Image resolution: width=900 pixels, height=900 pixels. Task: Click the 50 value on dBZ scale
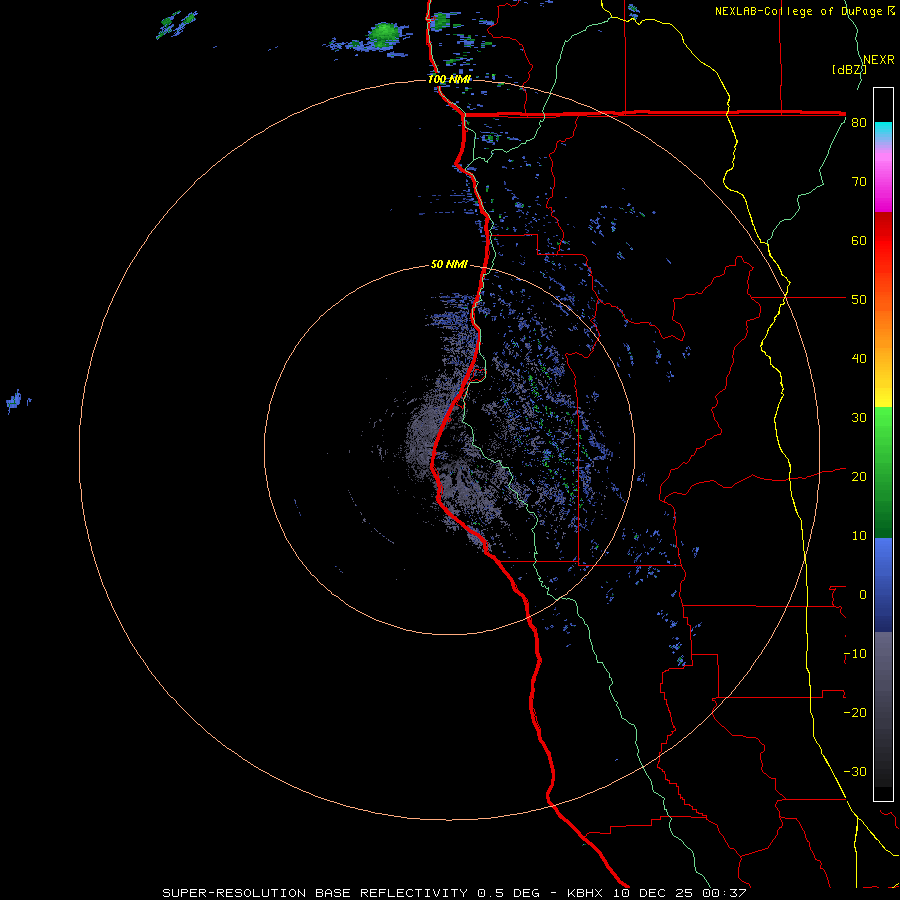pyautogui.click(x=859, y=300)
